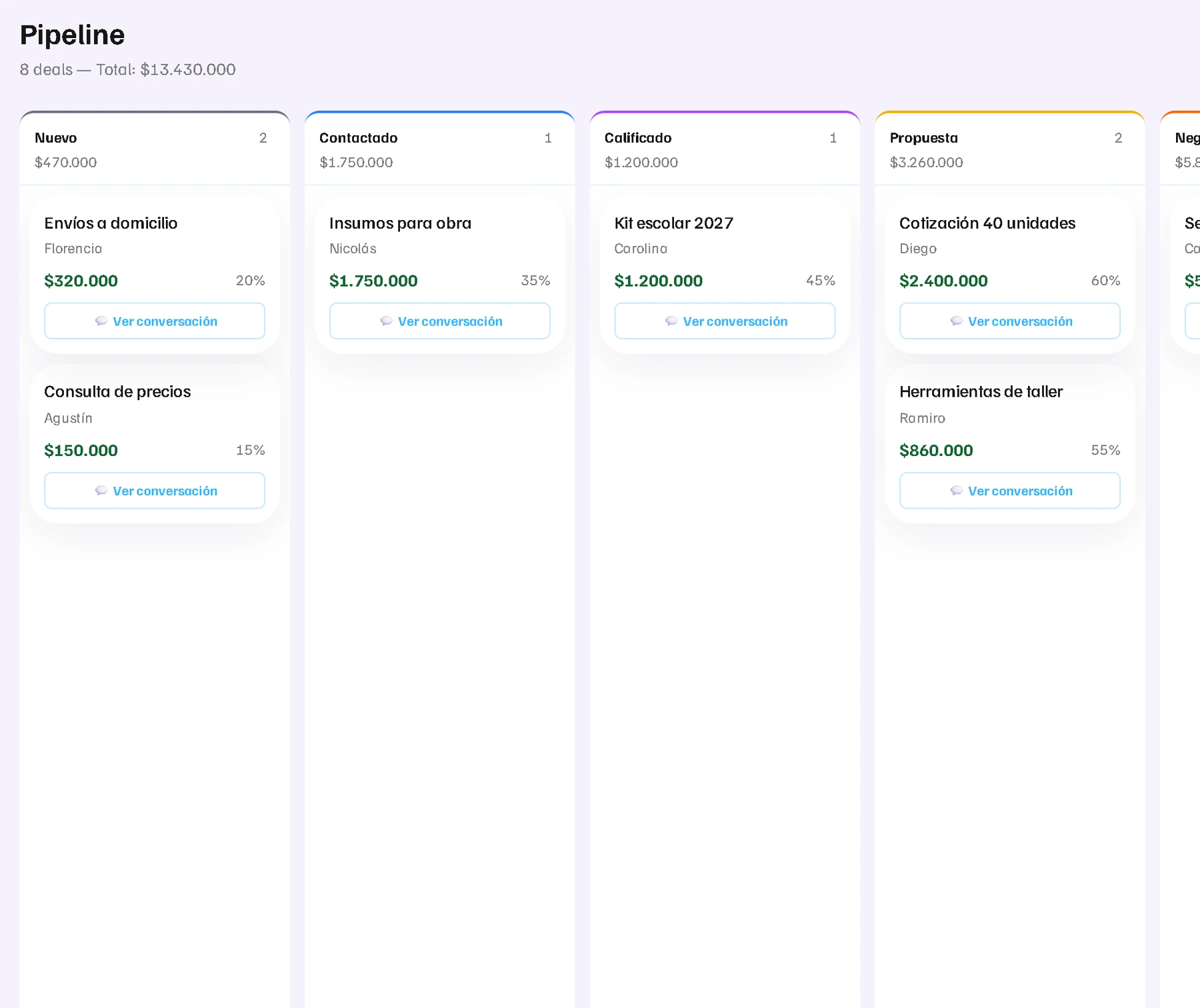Select the Herramientas de taller deal title

pos(981,392)
